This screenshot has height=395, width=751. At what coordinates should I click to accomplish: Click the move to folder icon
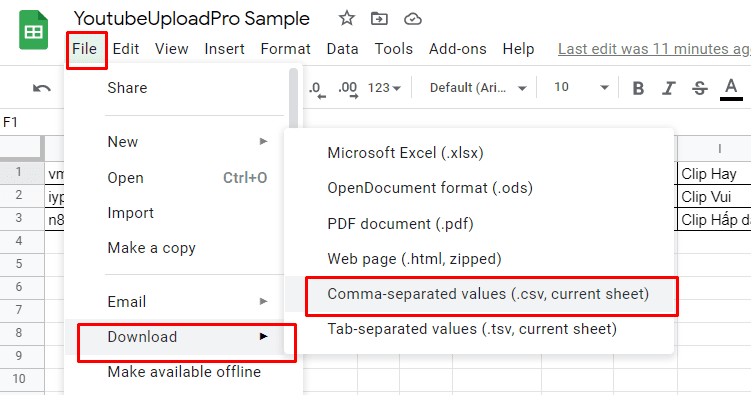379,19
